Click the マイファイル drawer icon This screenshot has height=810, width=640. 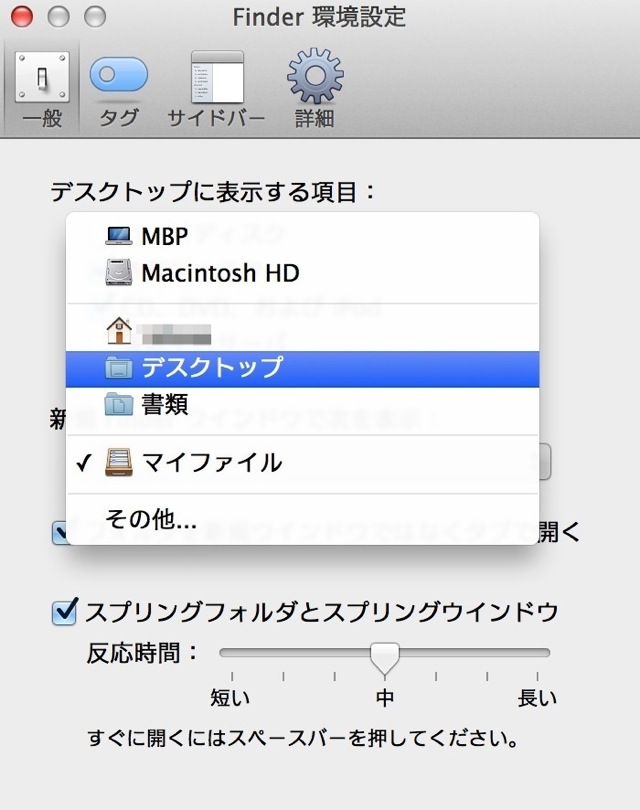pos(119,462)
